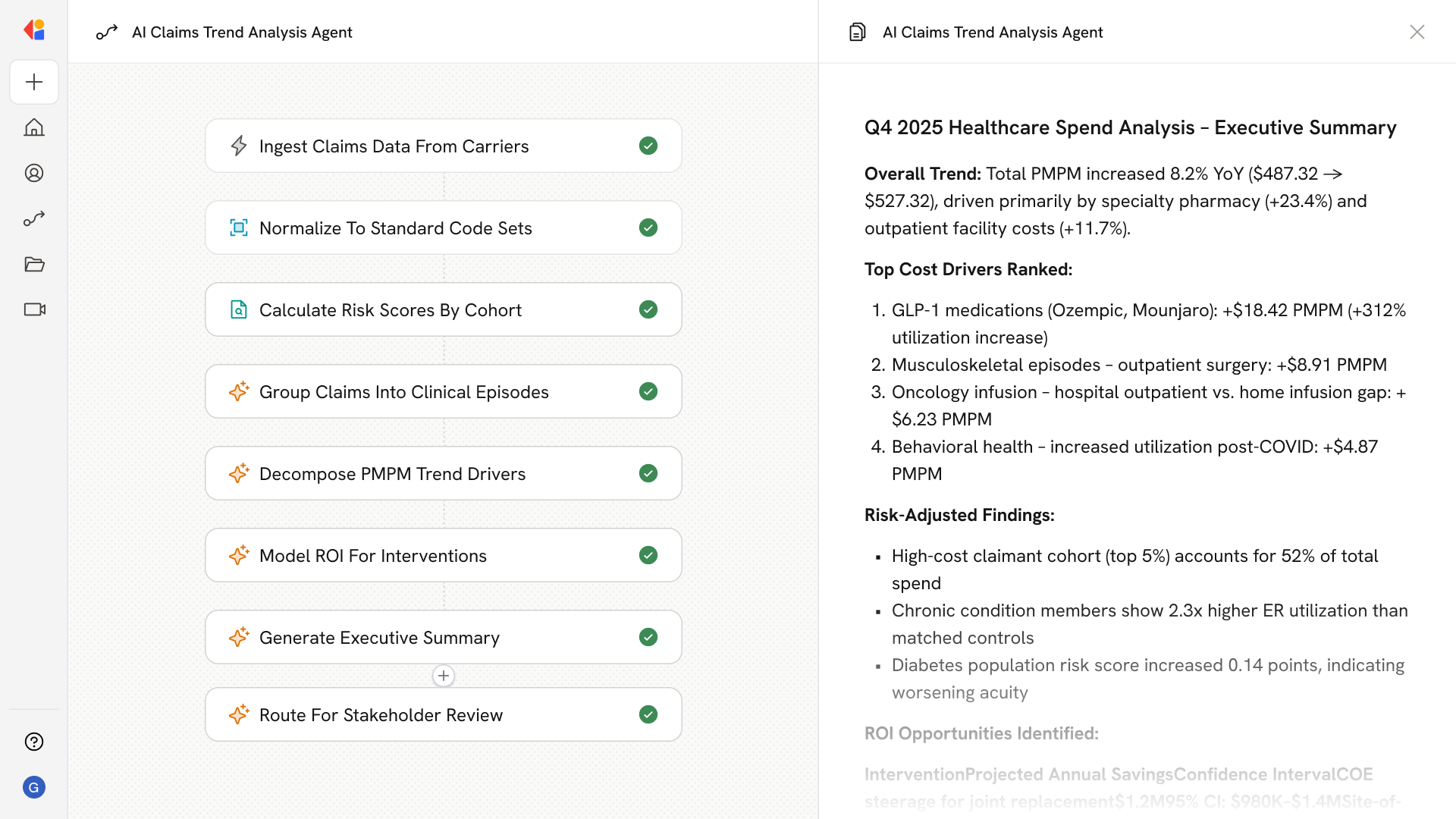
Task: Click AI Claims Trend Analysis Agent title
Action: point(242,32)
